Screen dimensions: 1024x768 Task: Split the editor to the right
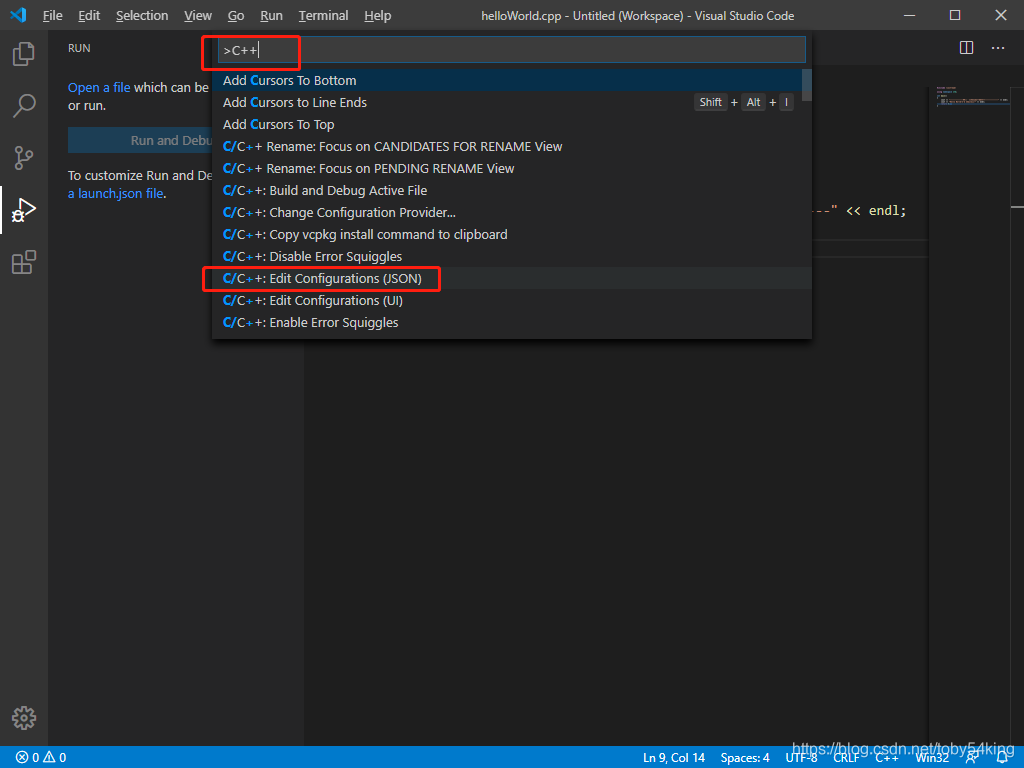coord(967,48)
